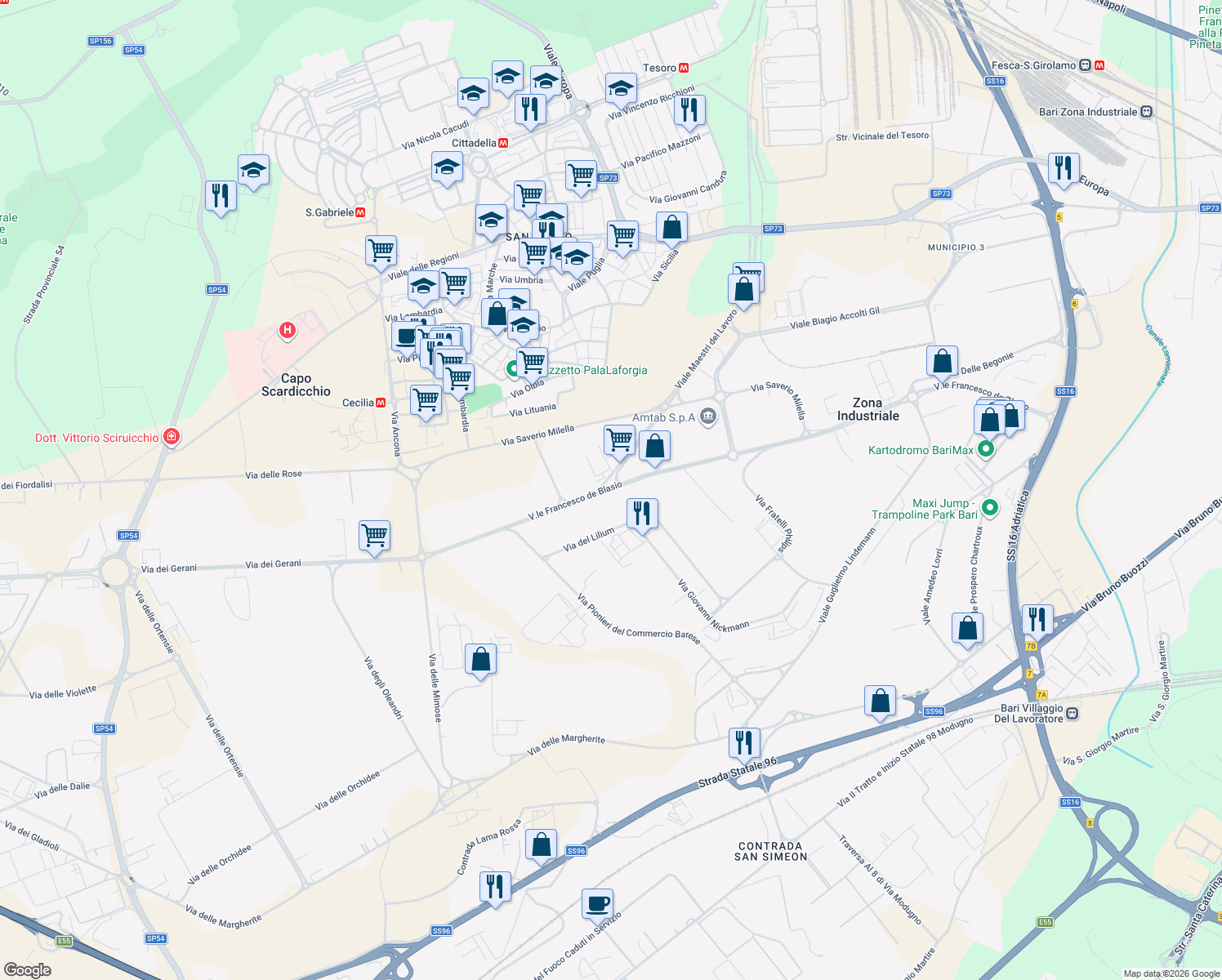Image resolution: width=1222 pixels, height=980 pixels.
Task: Click the Bari Zona Industriale rail station icon
Action: (1147, 111)
